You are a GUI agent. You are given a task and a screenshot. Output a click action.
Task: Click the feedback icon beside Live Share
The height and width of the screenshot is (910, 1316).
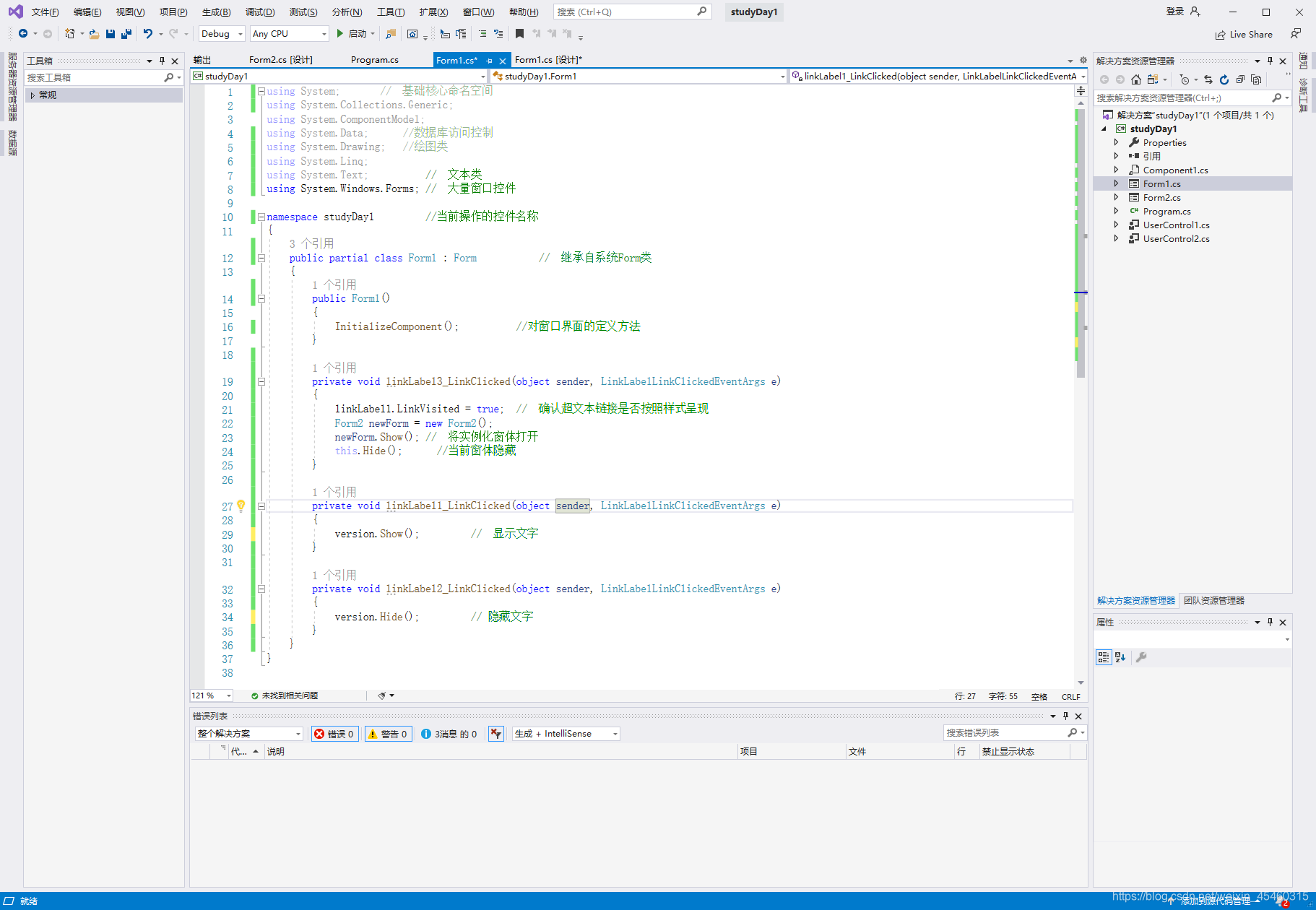point(1296,34)
